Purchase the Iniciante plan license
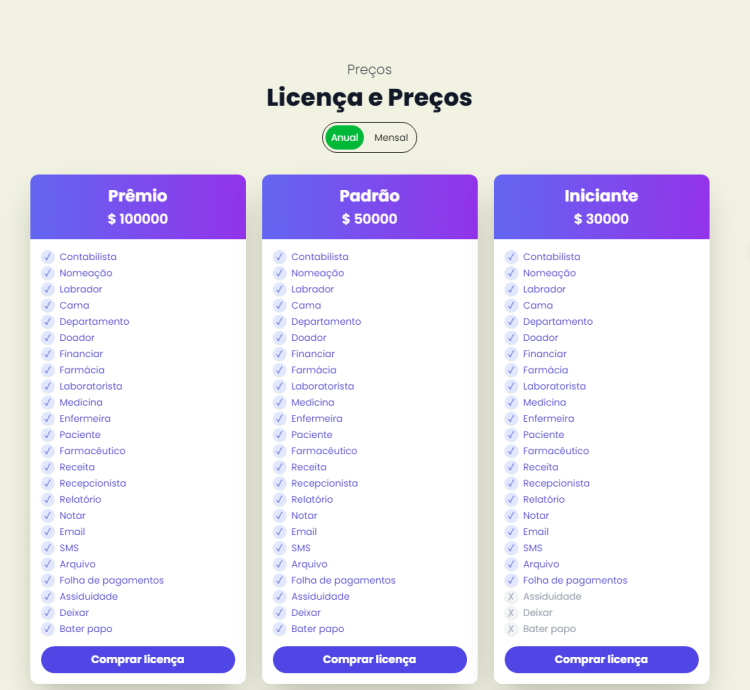The height and width of the screenshot is (690, 750). pos(601,660)
